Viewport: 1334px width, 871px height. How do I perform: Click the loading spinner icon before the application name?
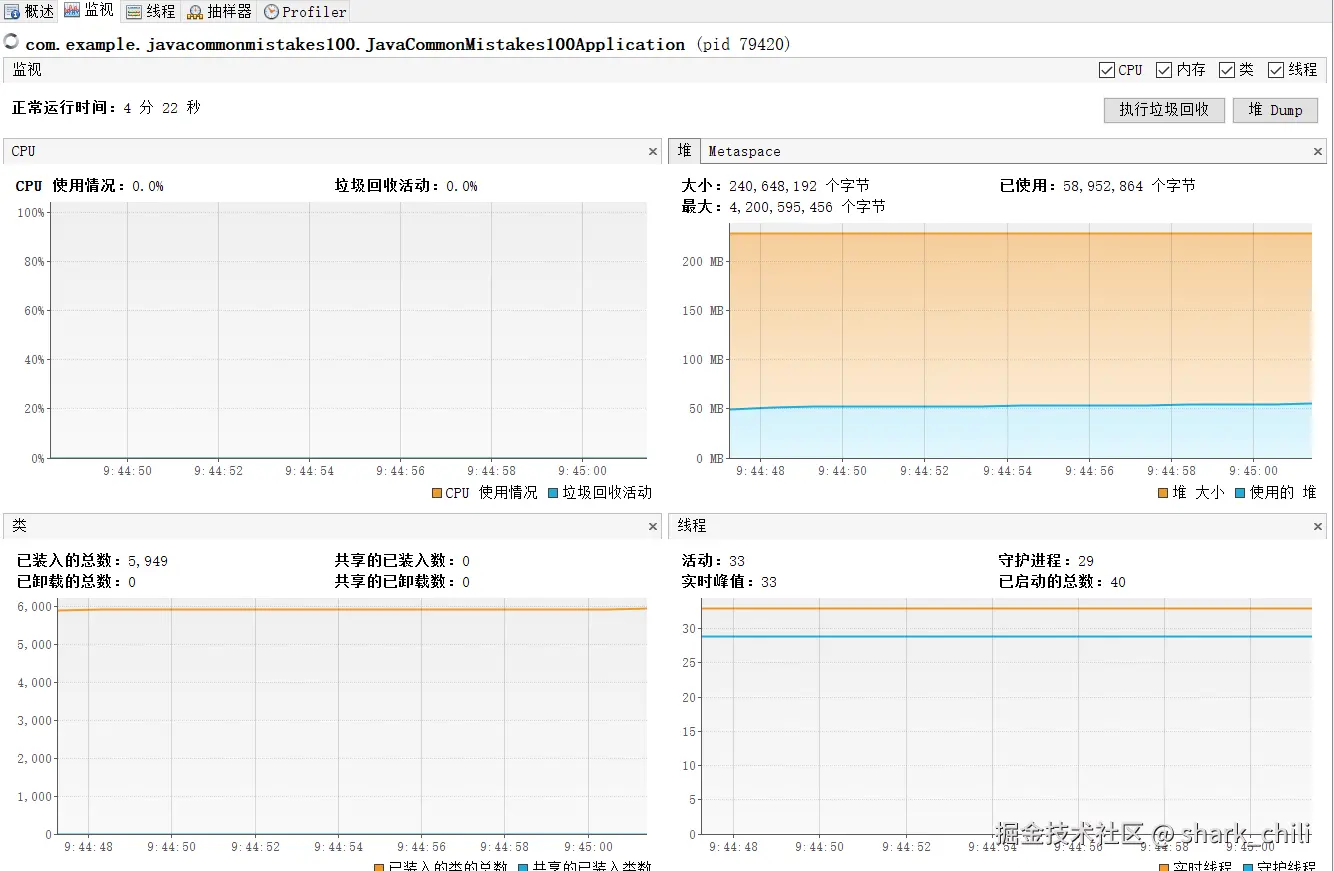pos(11,42)
